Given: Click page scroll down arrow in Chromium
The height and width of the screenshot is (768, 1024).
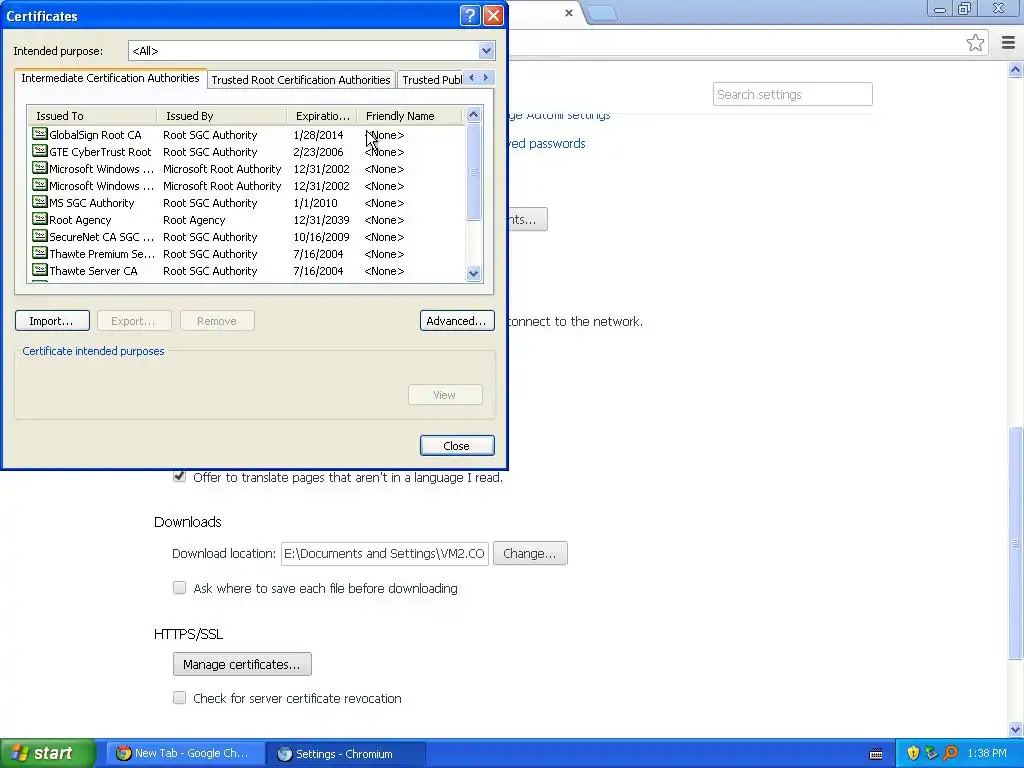Looking at the screenshot, I should coord(1016,729).
